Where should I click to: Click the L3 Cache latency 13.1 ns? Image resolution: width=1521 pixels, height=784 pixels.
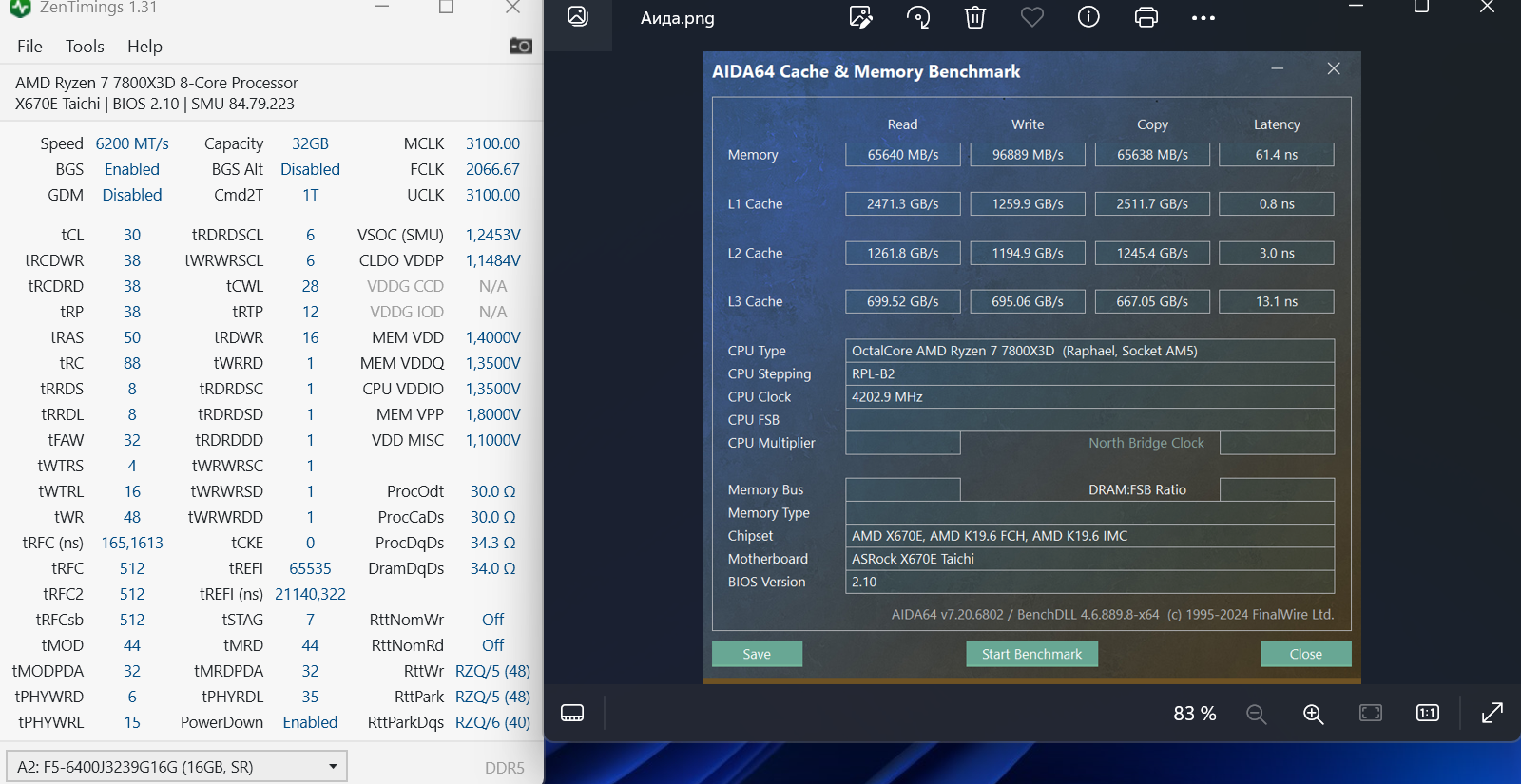click(1277, 301)
